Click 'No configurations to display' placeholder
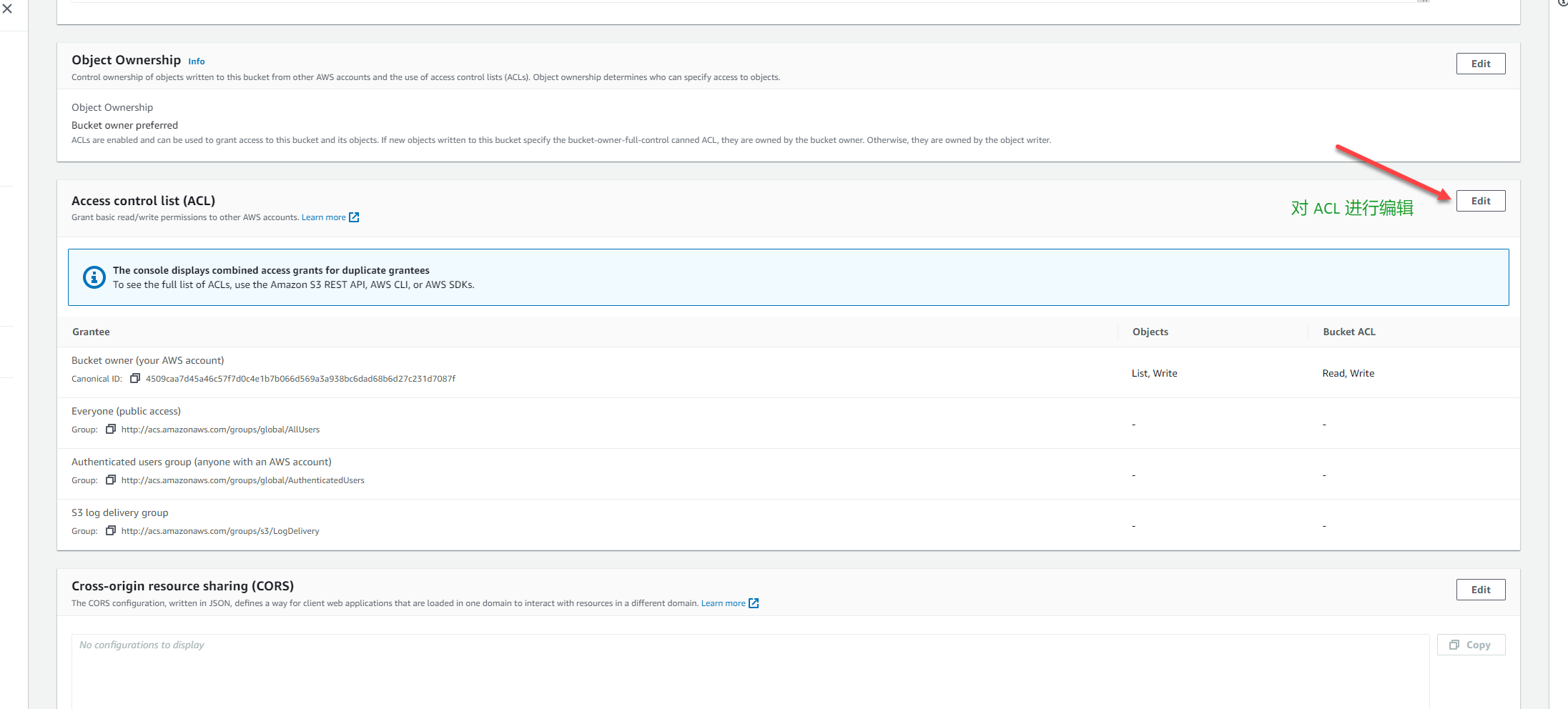 tap(142, 645)
